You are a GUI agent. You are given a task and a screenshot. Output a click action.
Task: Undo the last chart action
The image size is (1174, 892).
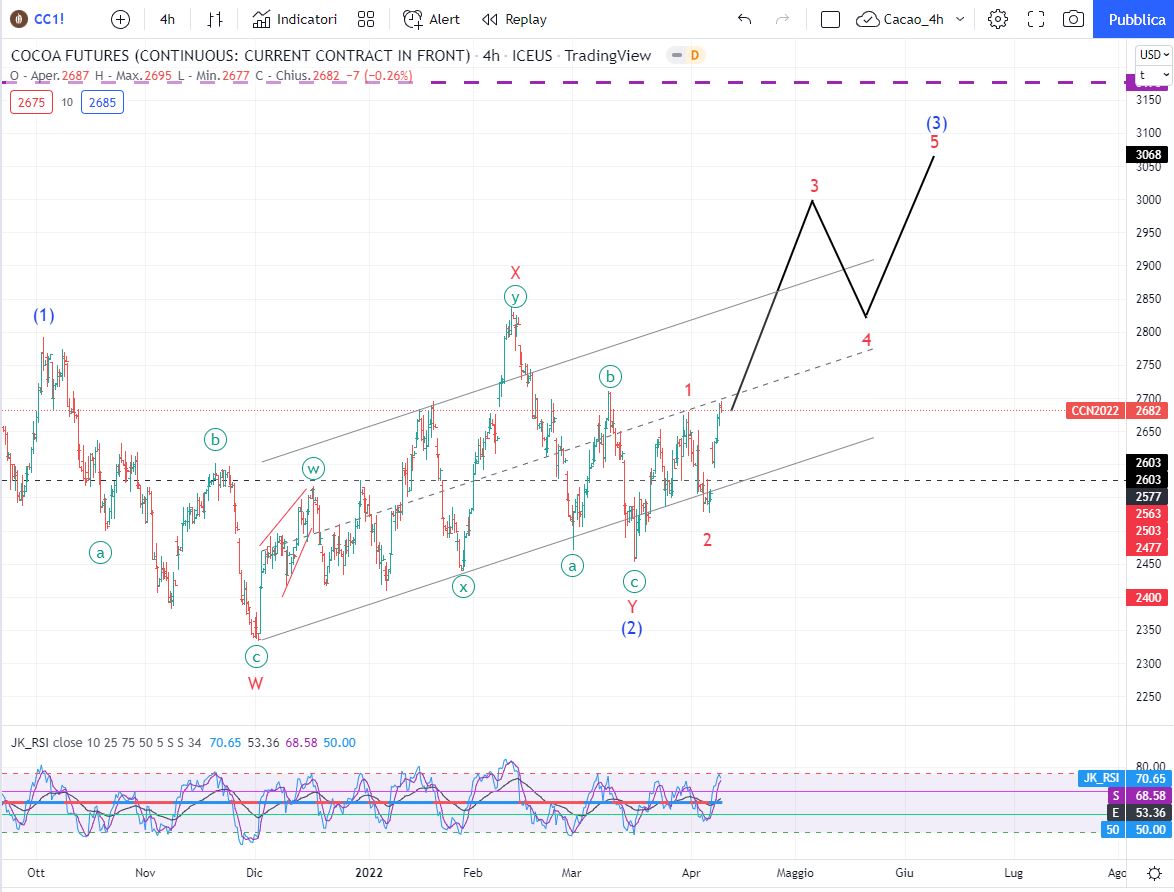coord(744,19)
